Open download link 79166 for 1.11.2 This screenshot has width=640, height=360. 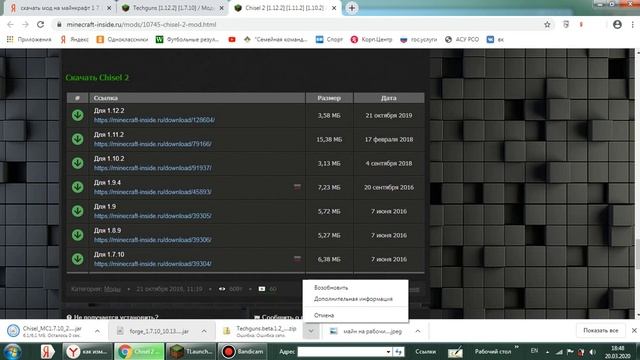[x=153, y=144]
